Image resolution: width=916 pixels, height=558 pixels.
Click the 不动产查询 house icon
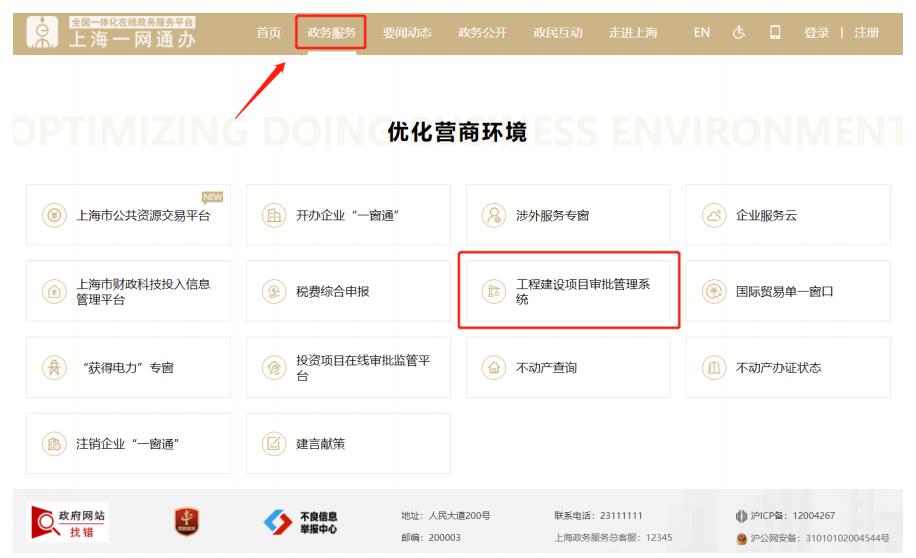coord(494,368)
